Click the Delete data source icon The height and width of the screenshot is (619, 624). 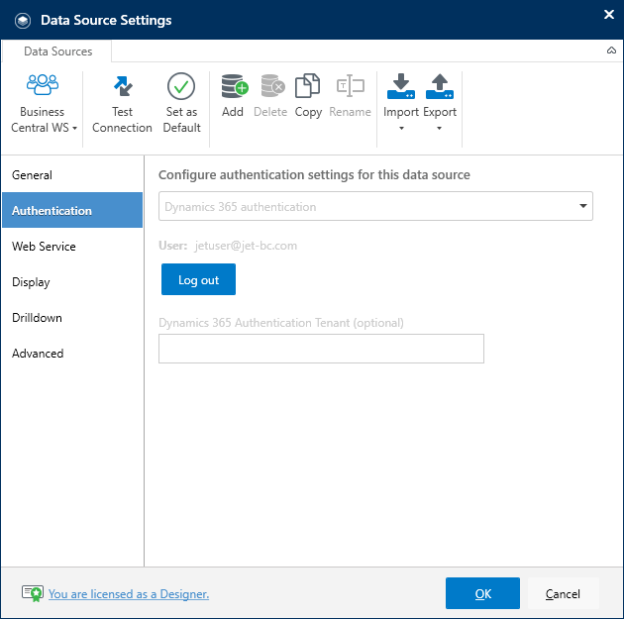tap(273, 86)
